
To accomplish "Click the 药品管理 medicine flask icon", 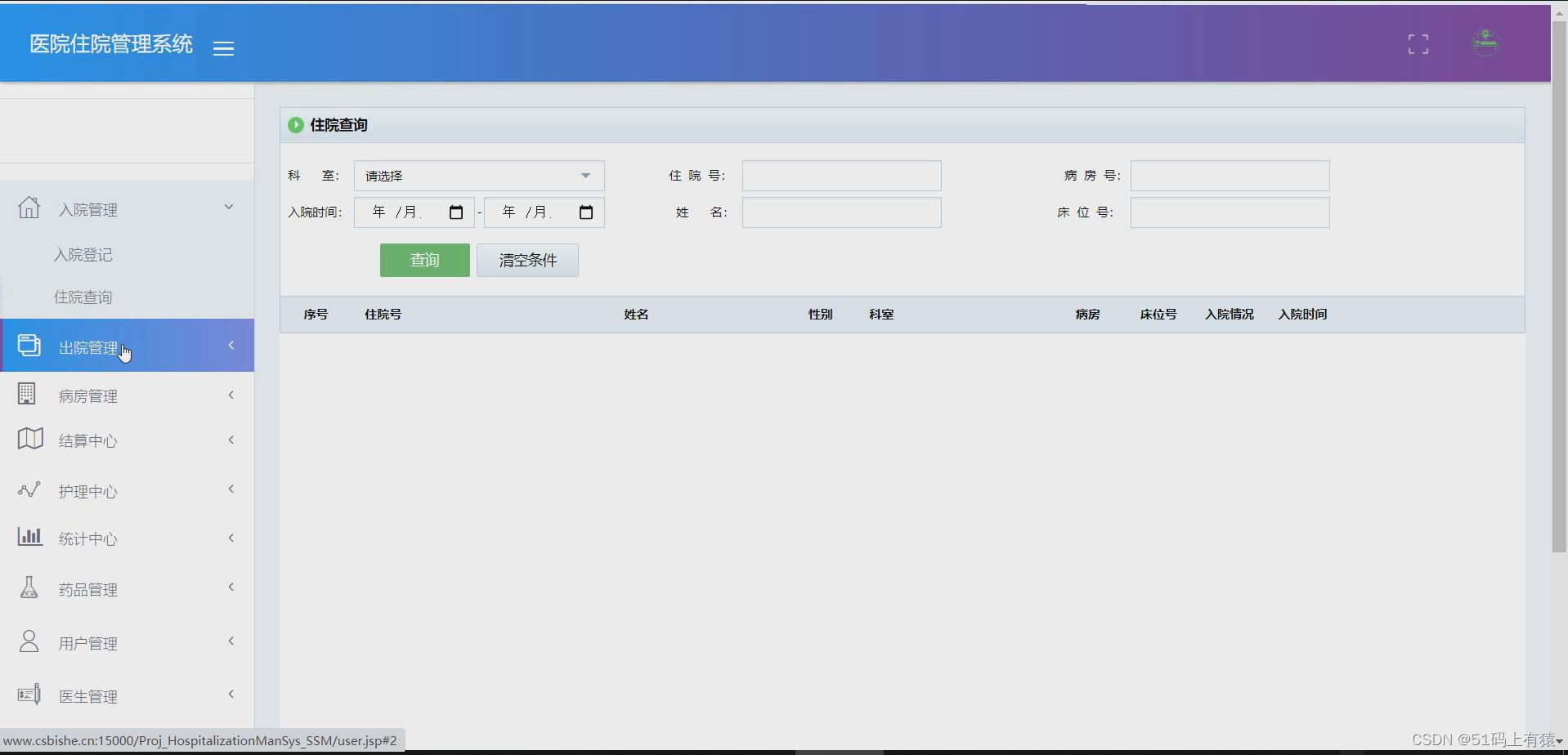I will [29, 587].
